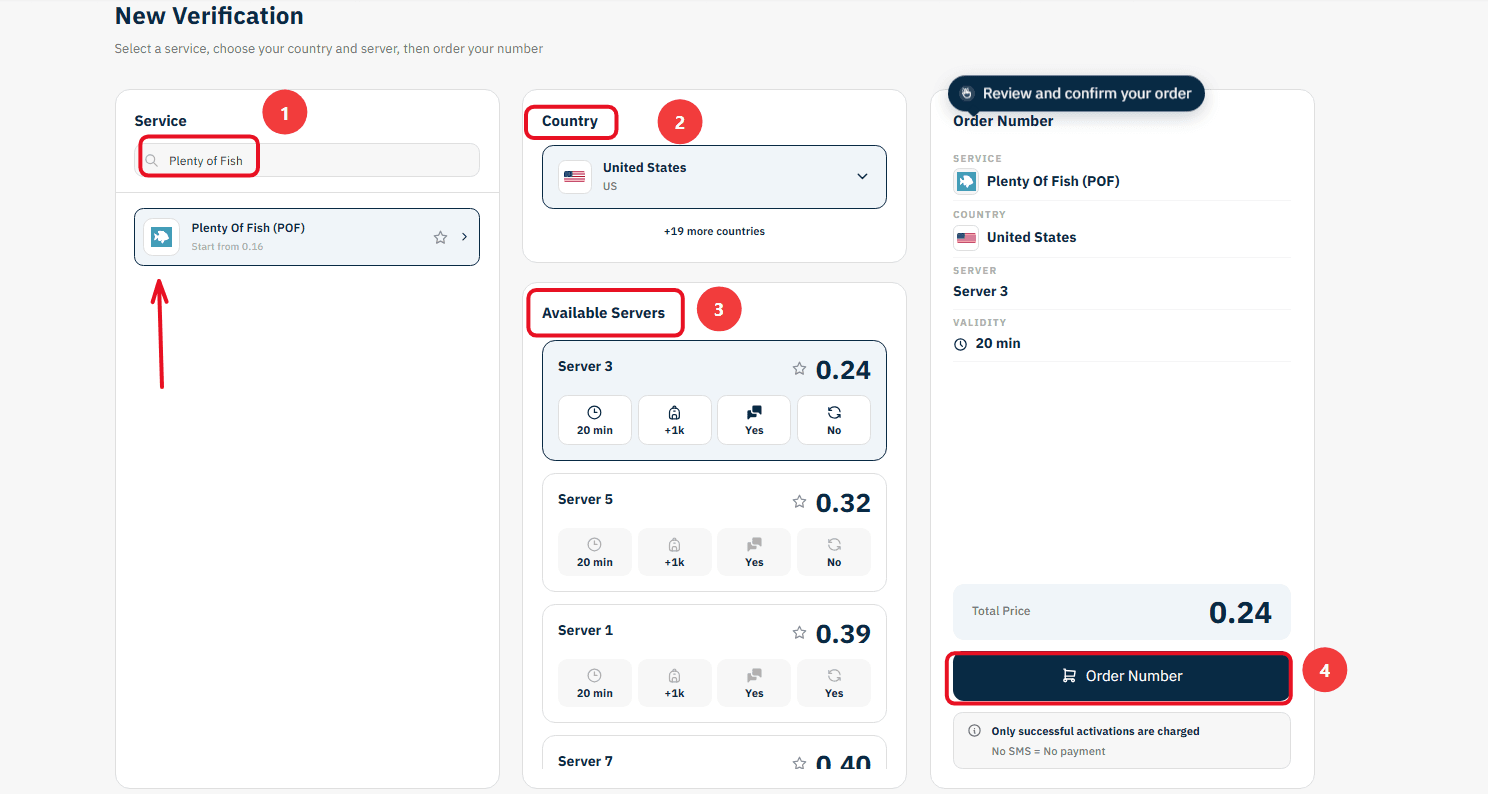Click the clock icon in Server 3
This screenshot has height=794, width=1488.
tap(594, 412)
